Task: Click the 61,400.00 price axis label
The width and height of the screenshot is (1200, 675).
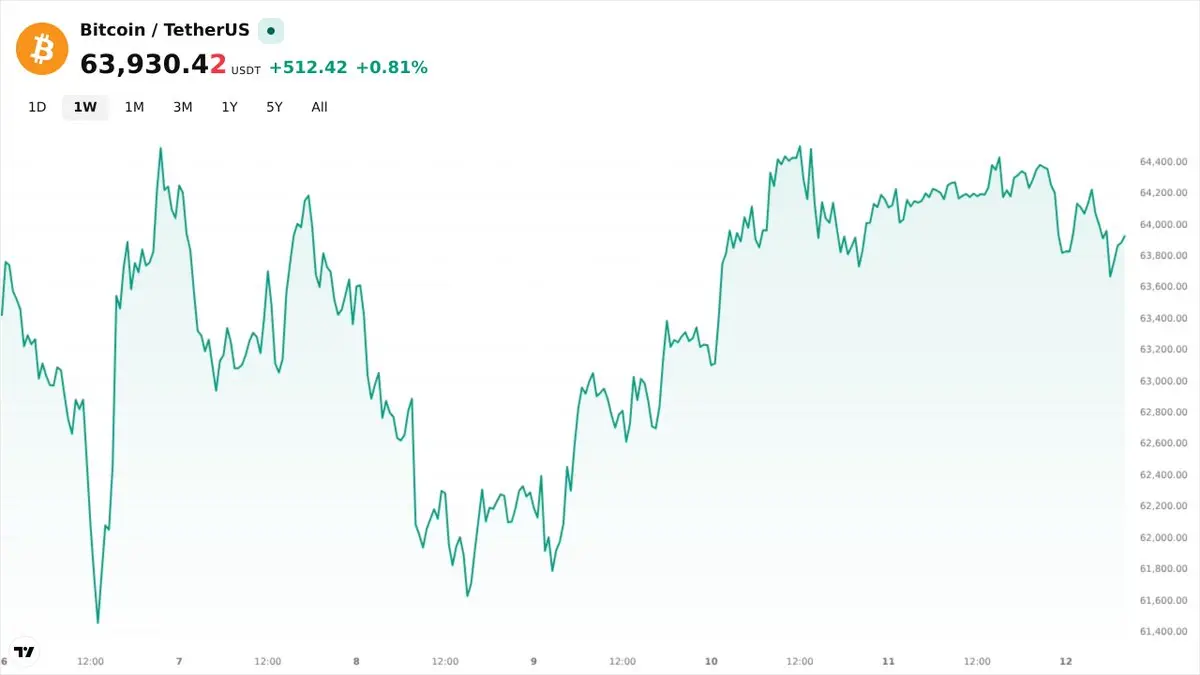Action: pos(1163,632)
